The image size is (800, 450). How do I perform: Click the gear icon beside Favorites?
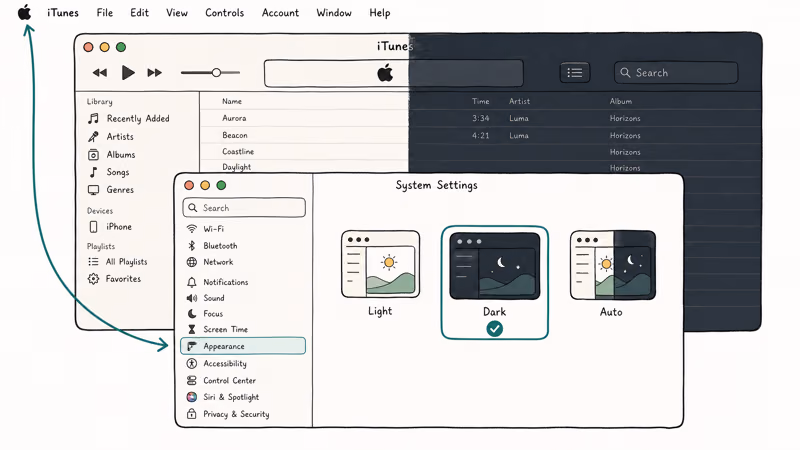click(93, 279)
